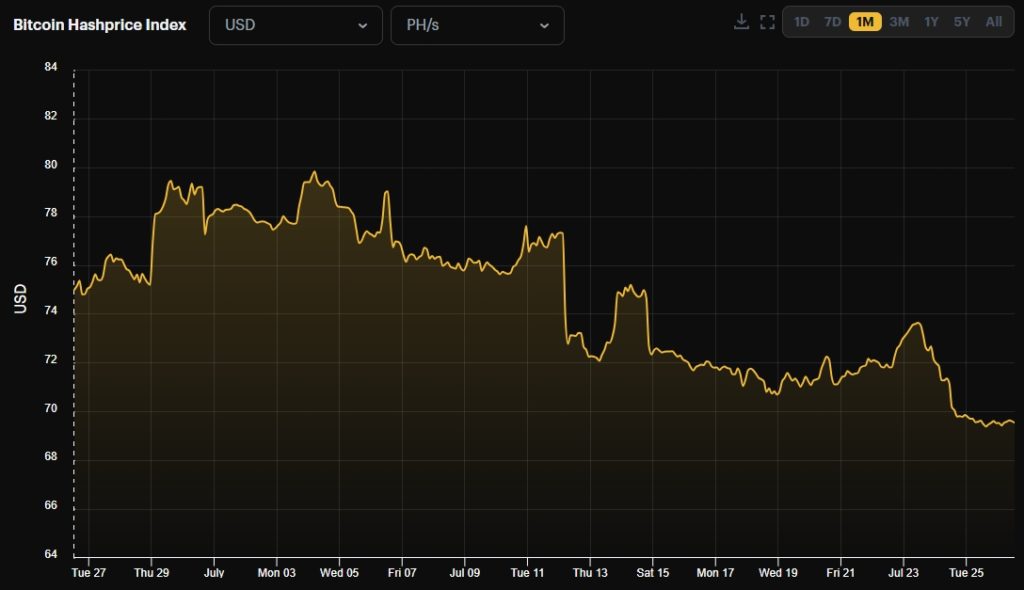This screenshot has height=590, width=1024.
Task: Click the 72 y-axis value
Action: tap(51, 360)
